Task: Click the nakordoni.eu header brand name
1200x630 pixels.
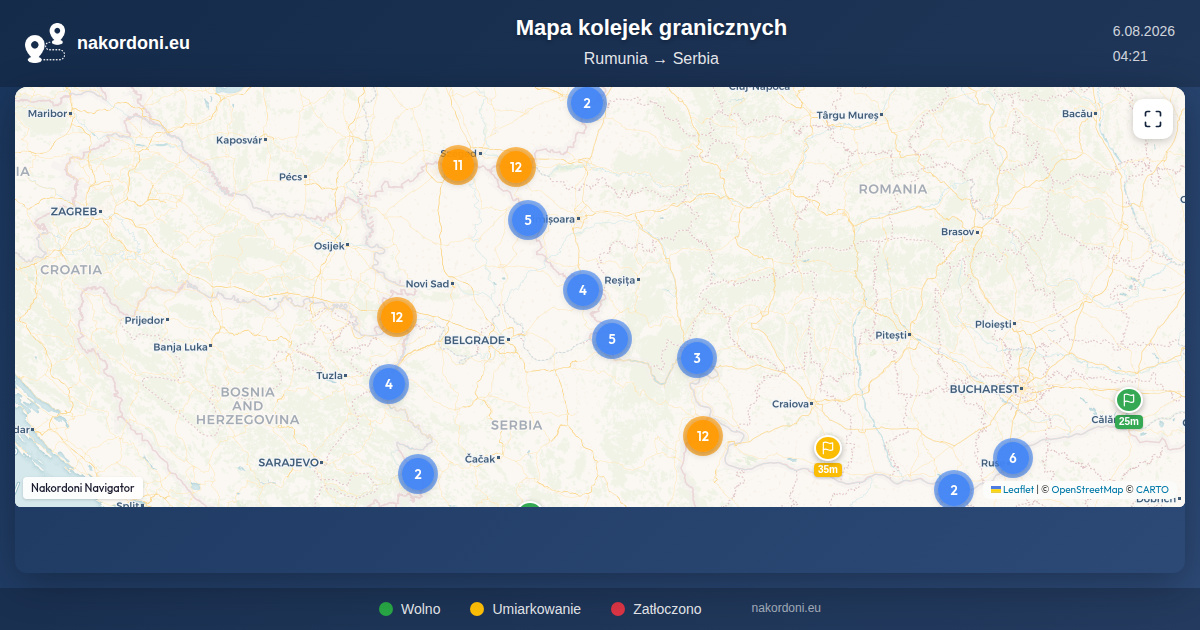Action: [133, 43]
